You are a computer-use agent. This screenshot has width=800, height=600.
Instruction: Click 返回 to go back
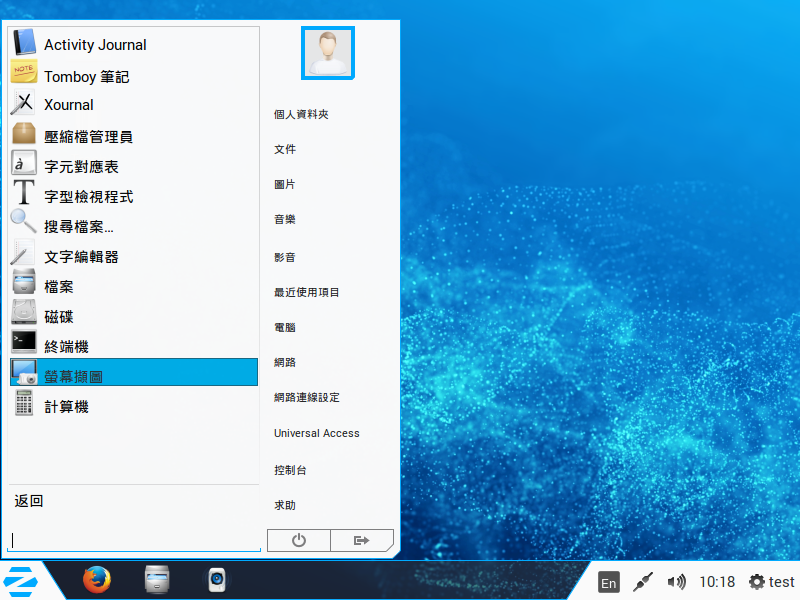[29, 501]
